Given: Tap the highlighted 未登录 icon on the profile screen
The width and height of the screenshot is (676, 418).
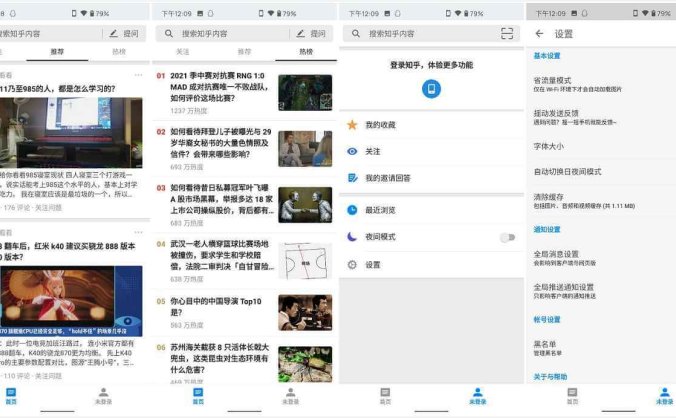Looking at the screenshot, I should pyautogui.click(x=478, y=392).
